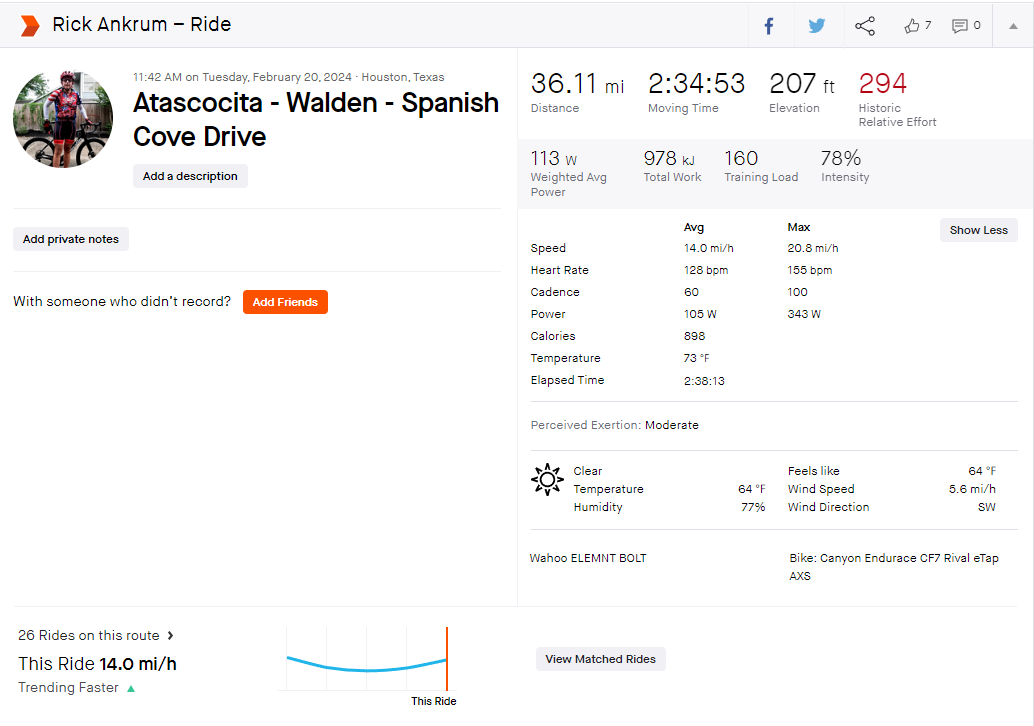The width and height of the screenshot is (1034, 726).
Task: Click the 294 Historic Relative Effort value
Action: [x=882, y=84]
